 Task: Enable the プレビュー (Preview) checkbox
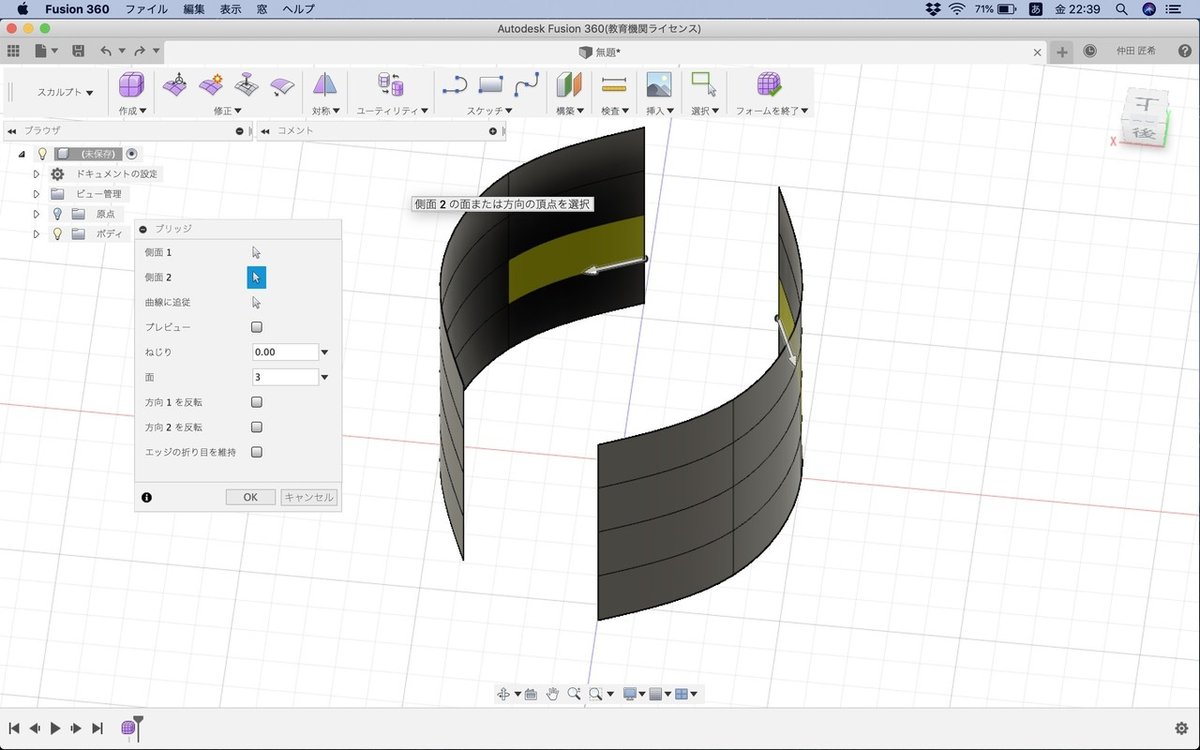pos(257,327)
